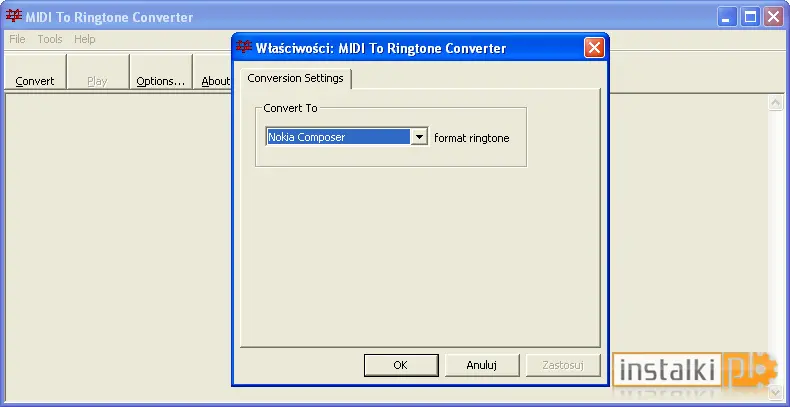The image size is (790, 407).
Task: Click the Convert toolbar button
Action: (x=35, y=72)
